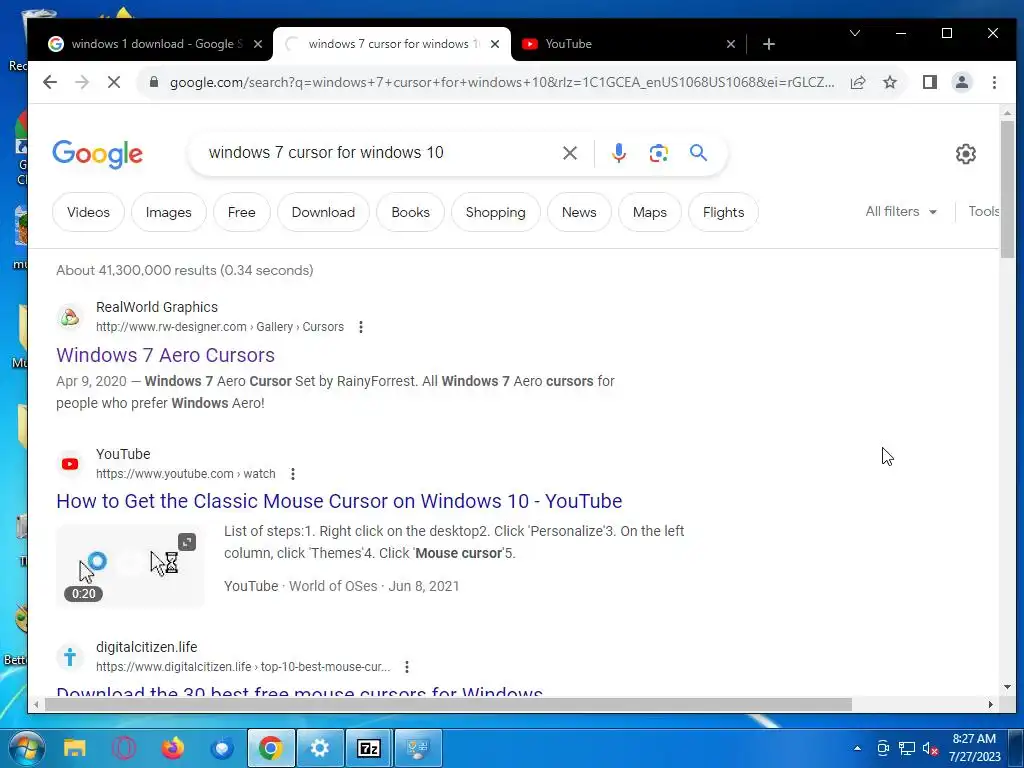Click inside the Google search field
This screenshot has height=768, width=1024.
pyautogui.click(x=379, y=153)
